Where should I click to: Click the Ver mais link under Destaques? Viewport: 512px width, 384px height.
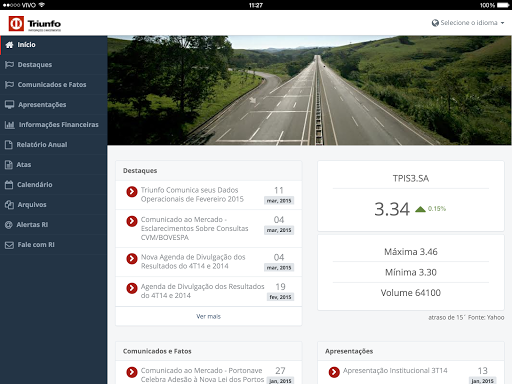[x=208, y=316]
